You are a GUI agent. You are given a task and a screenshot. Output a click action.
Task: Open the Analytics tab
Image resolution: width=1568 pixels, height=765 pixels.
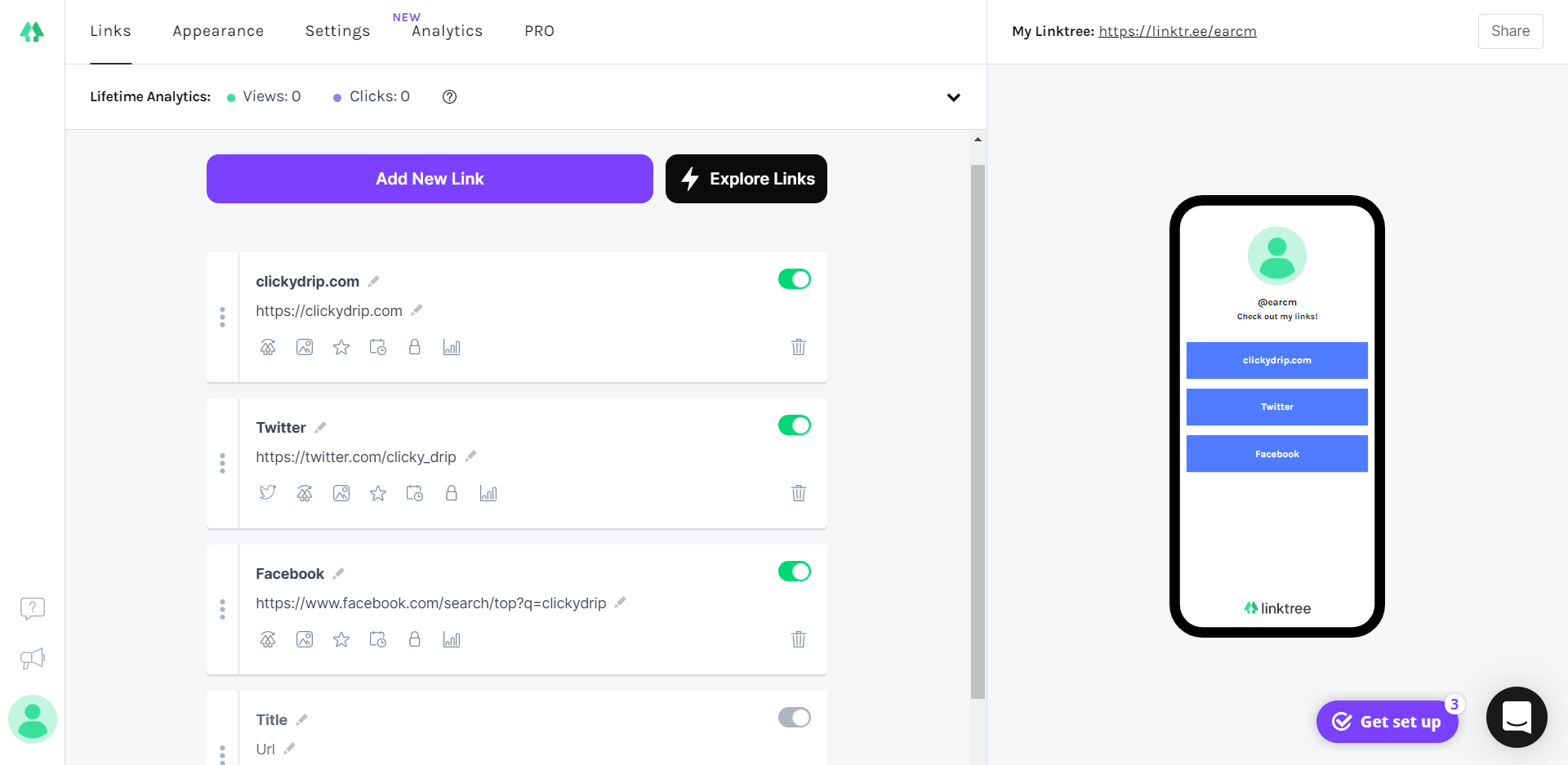pos(447,31)
